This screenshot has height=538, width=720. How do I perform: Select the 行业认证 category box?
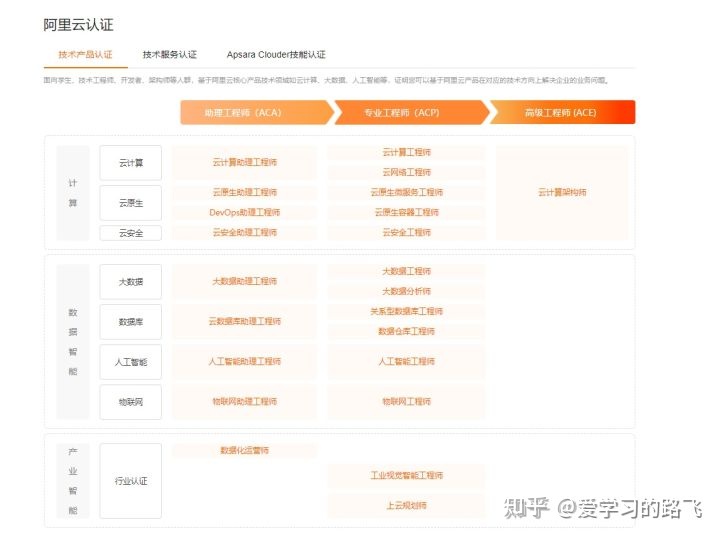pyautogui.click(x=131, y=481)
